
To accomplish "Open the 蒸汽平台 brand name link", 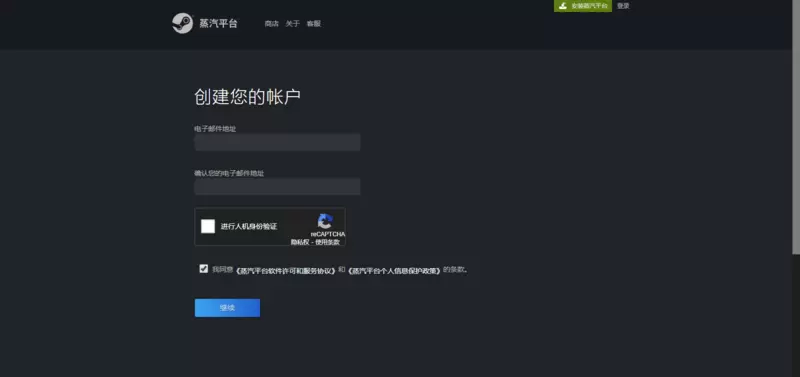I will point(218,23).
